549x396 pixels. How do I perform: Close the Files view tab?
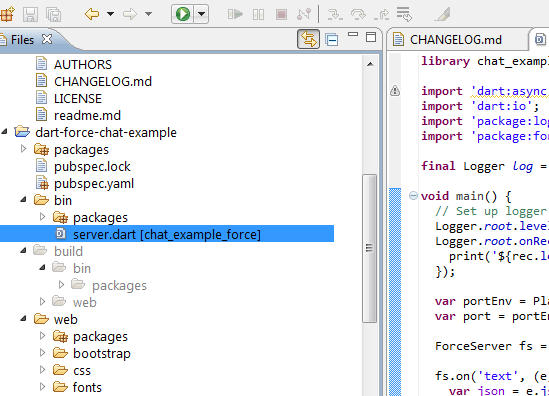47,39
